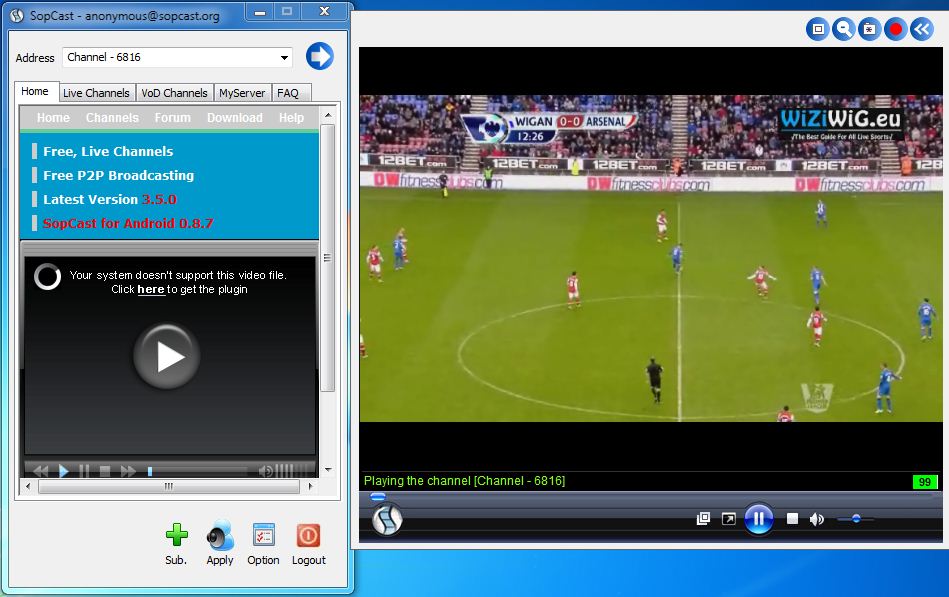Click the 'SopCast for Android 0.8.7' link
Image resolution: width=949 pixels, height=597 pixels.
tap(128, 223)
